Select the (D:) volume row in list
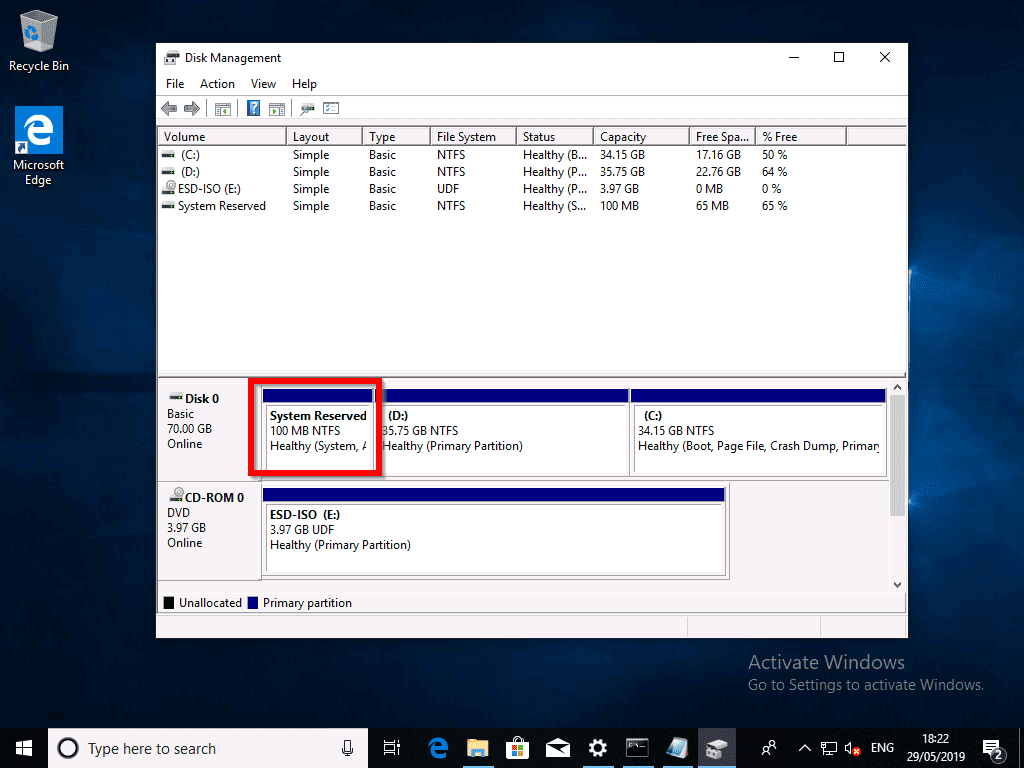The image size is (1024, 768). pyautogui.click(x=502, y=172)
